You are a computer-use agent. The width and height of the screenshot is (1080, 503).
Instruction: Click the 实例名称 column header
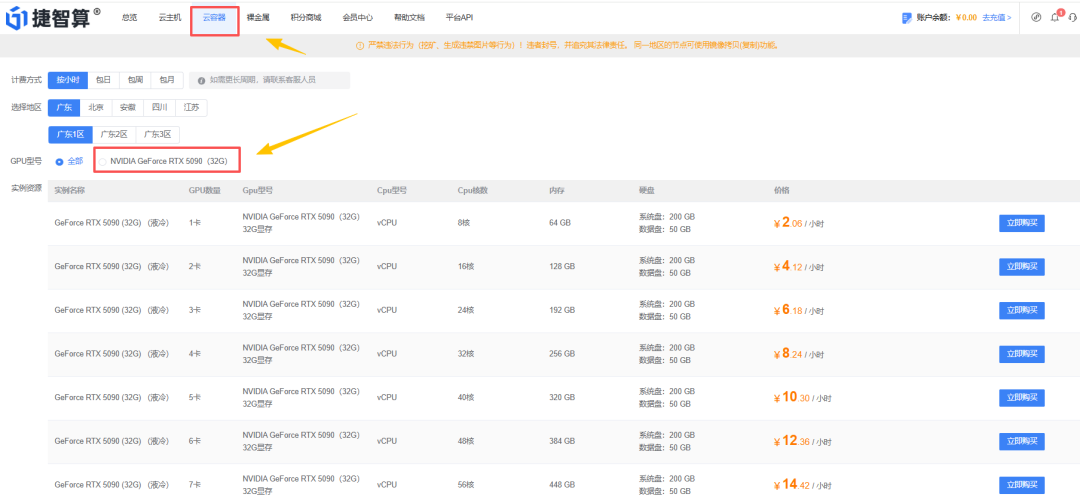click(70, 190)
